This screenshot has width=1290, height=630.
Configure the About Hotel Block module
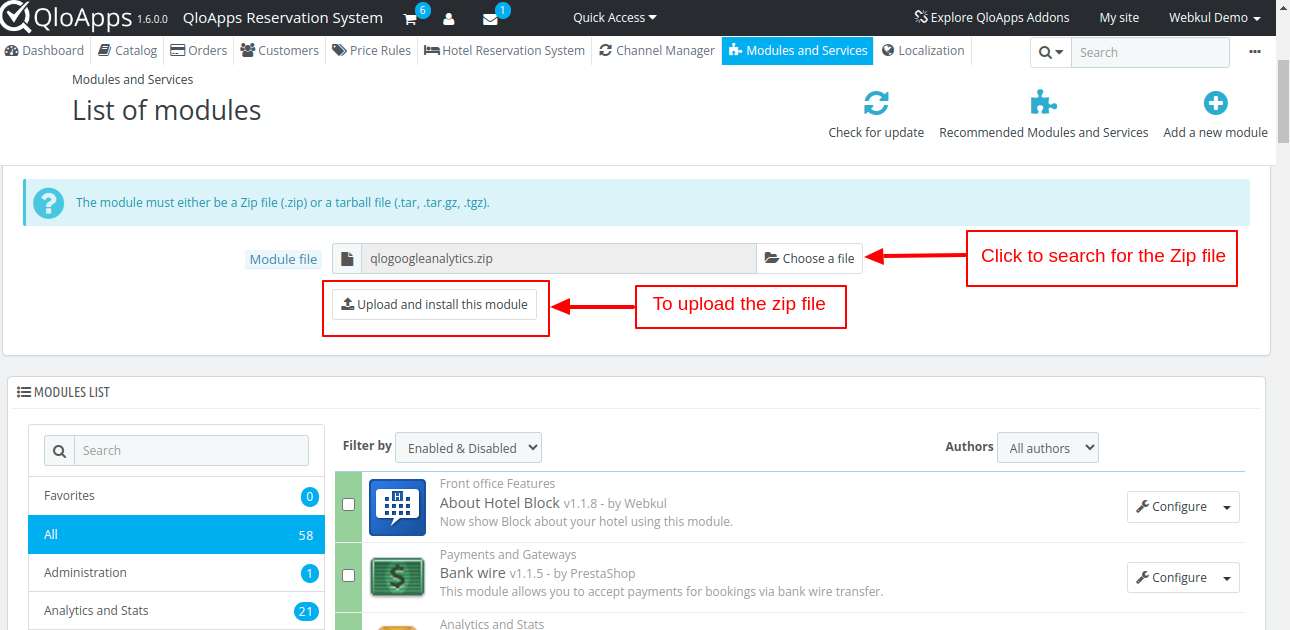tap(1171, 507)
